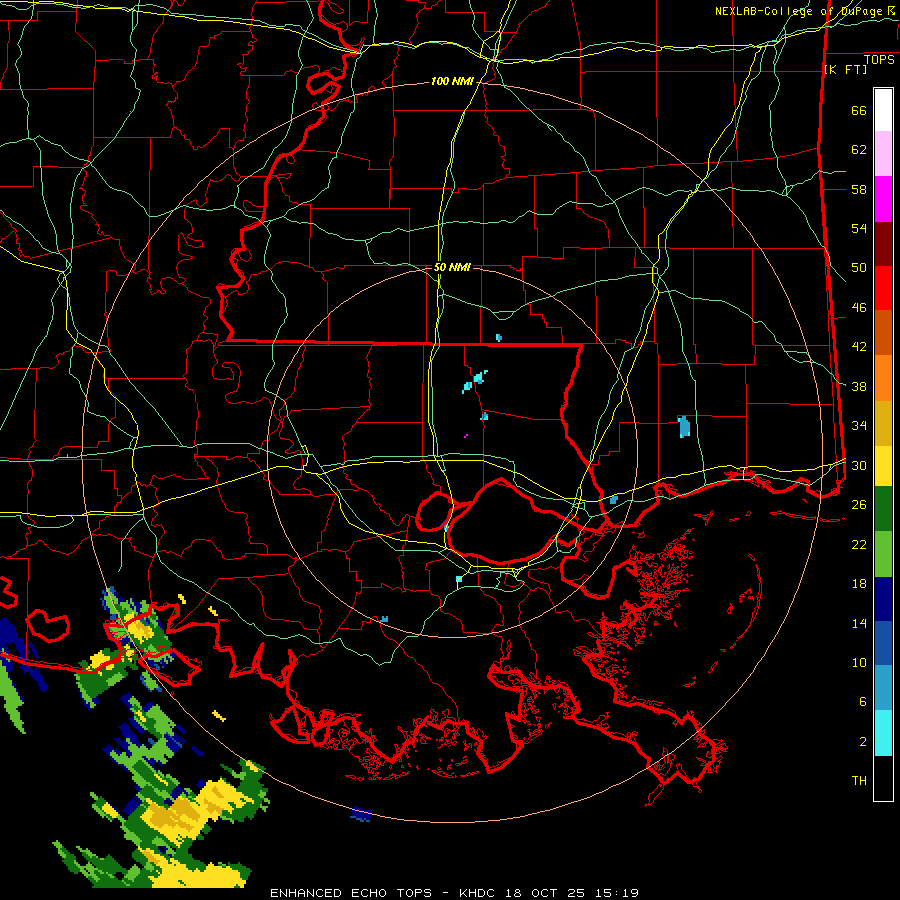Click the medium blue legend swatch
The width and height of the screenshot is (900, 900).
point(883,643)
